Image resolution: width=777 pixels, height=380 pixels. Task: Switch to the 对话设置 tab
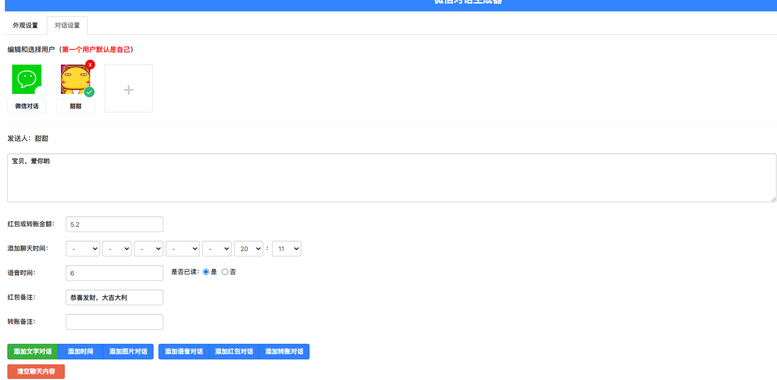click(67, 25)
